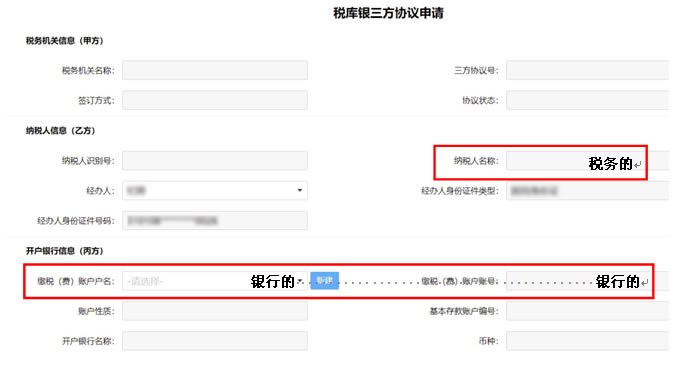Click into the 签订方式 field

point(215,100)
